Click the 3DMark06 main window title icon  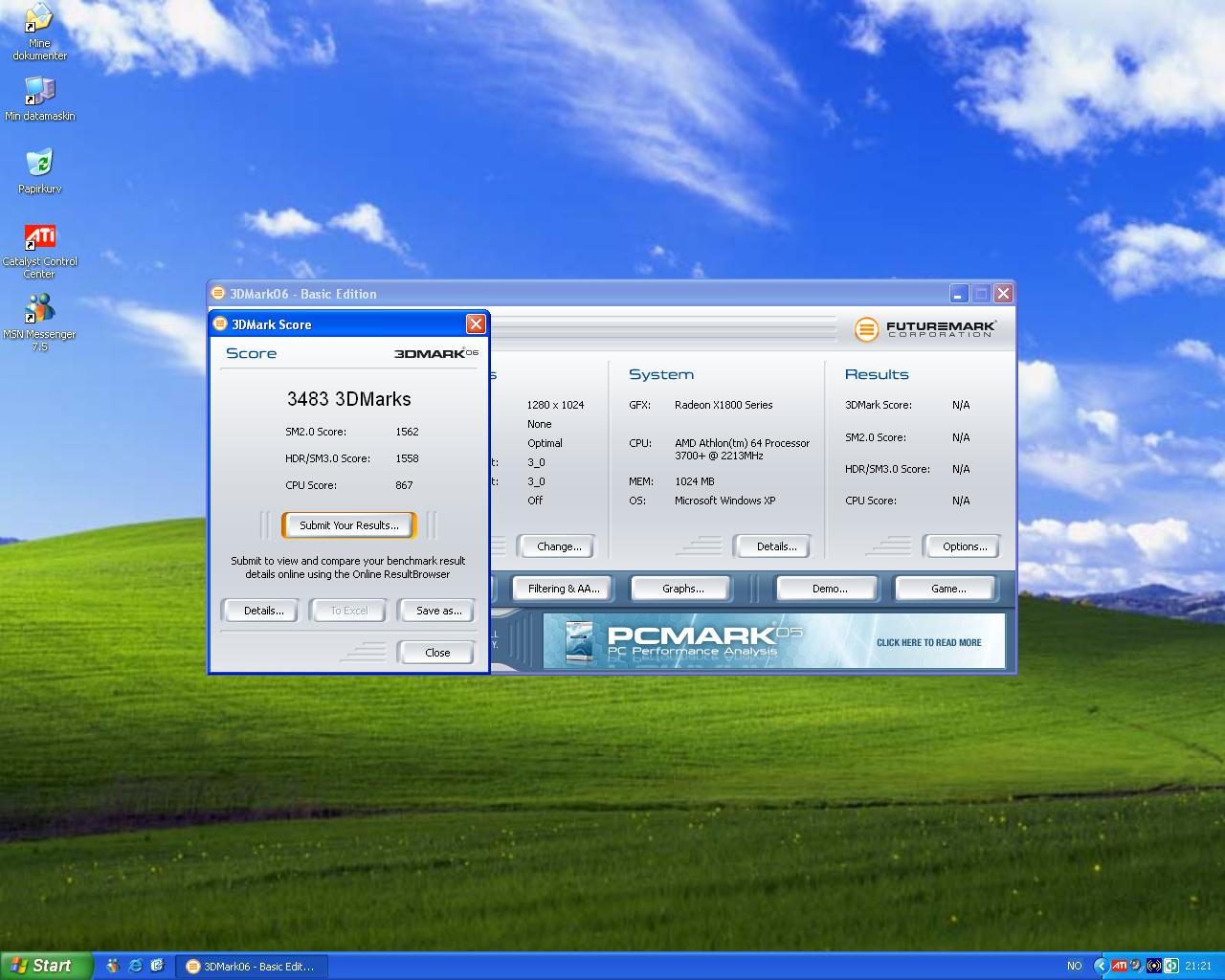(x=218, y=294)
